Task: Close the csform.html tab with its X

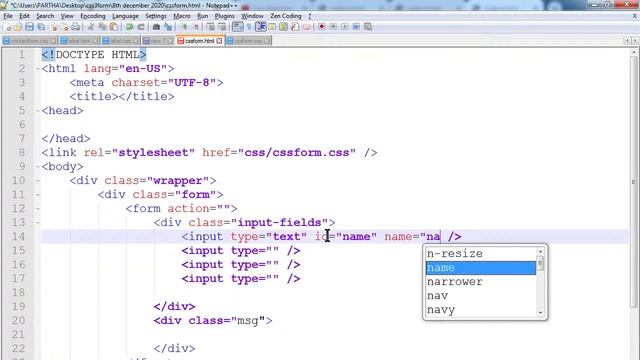Action: [x=220, y=41]
